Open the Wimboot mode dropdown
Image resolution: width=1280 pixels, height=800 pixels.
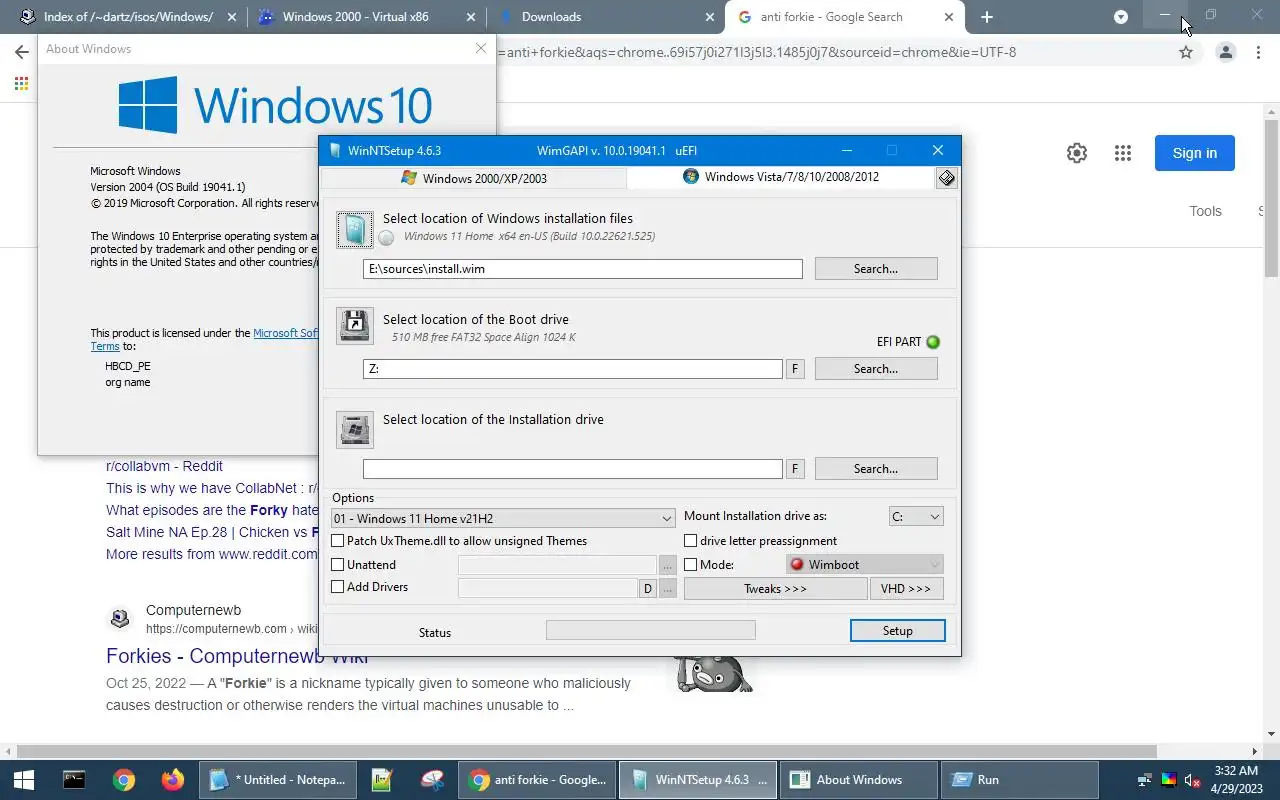(x=865, y=565)
